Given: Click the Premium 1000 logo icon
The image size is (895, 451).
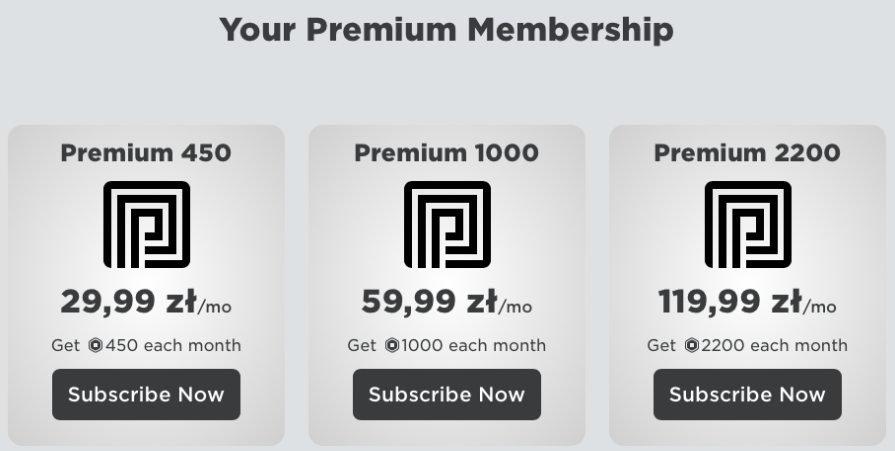Looking at the screenshot, I should (x=447, y=224).
